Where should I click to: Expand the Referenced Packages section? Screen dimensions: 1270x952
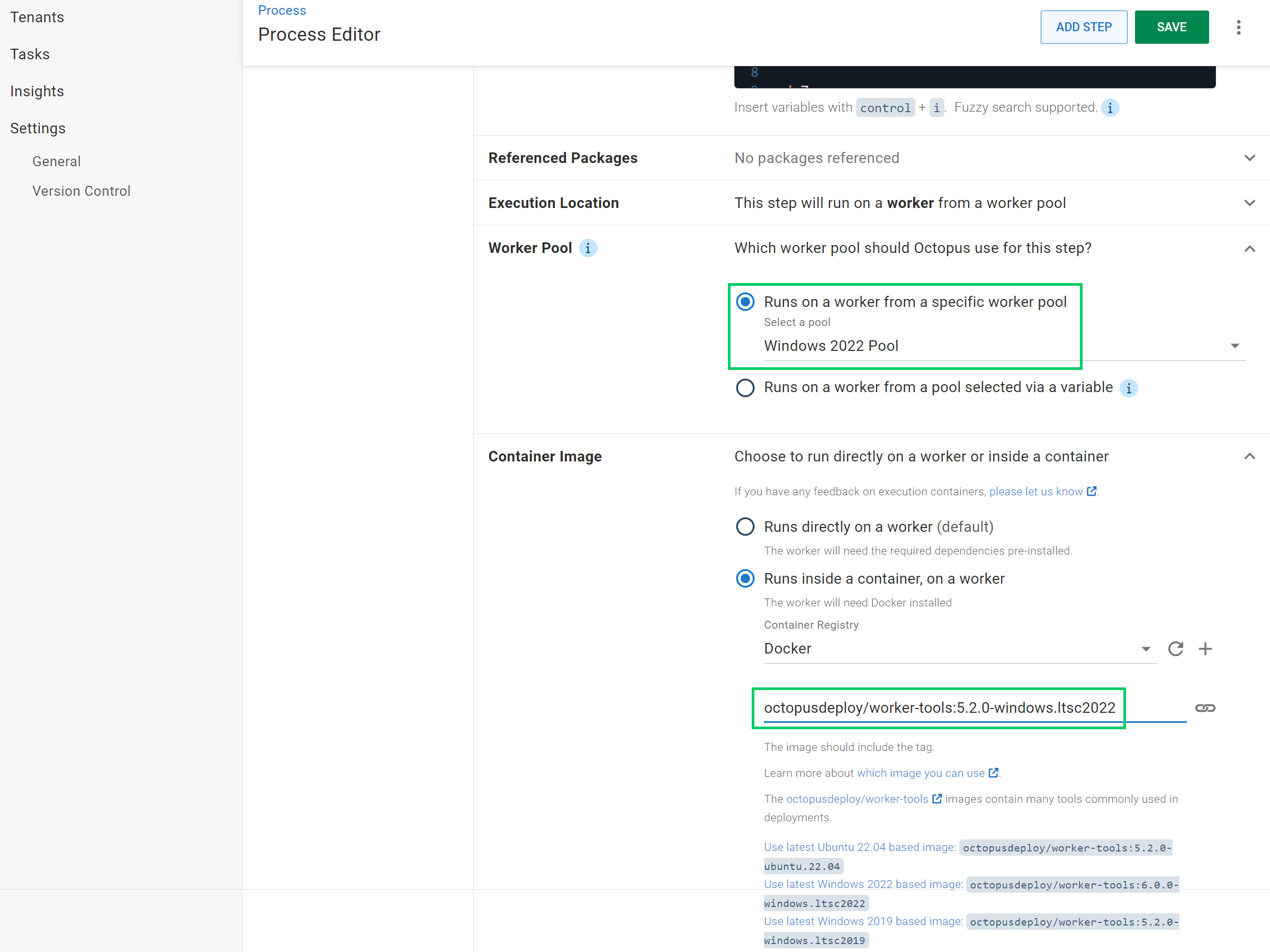click(x=1249, y=158)
